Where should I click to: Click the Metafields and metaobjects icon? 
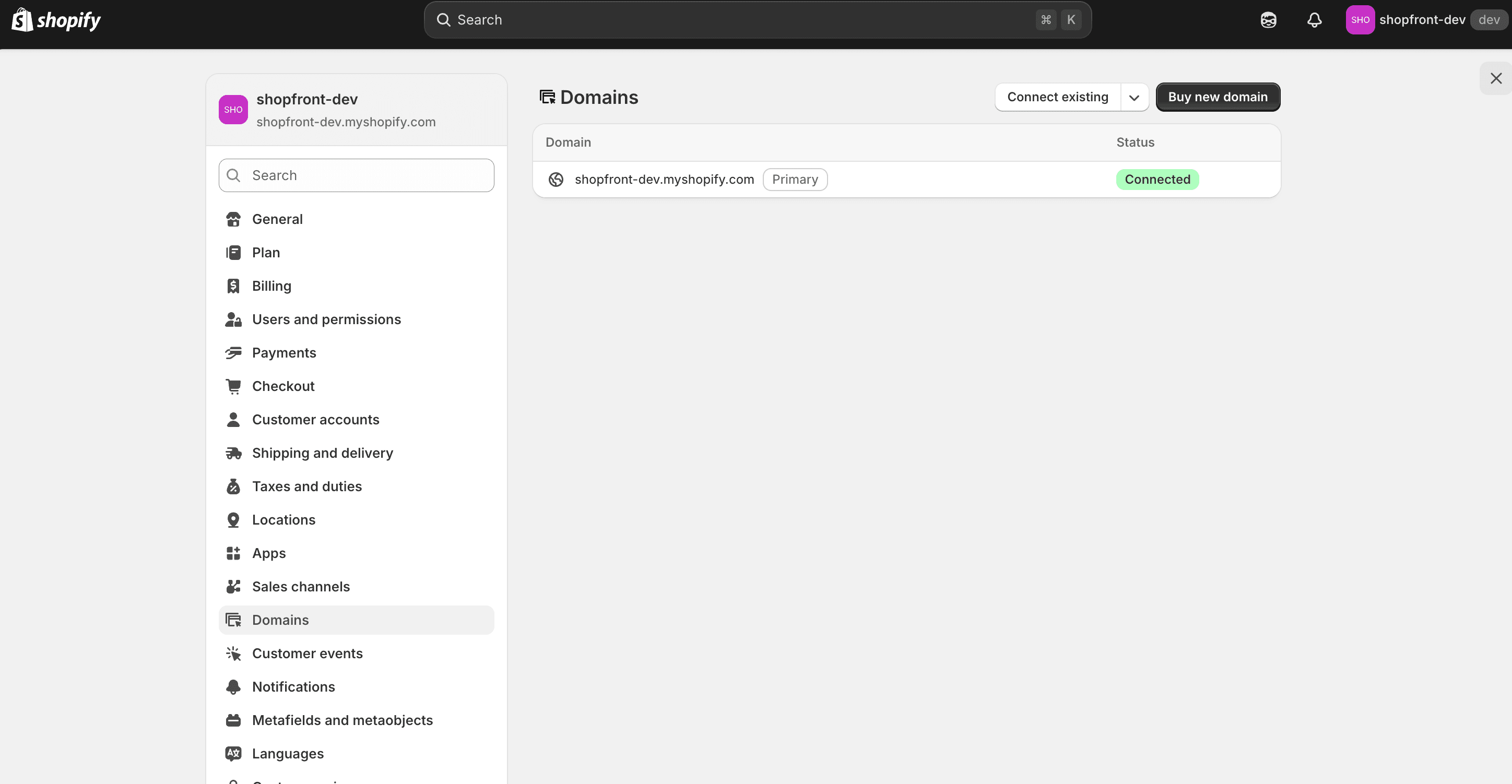(233, 721)
